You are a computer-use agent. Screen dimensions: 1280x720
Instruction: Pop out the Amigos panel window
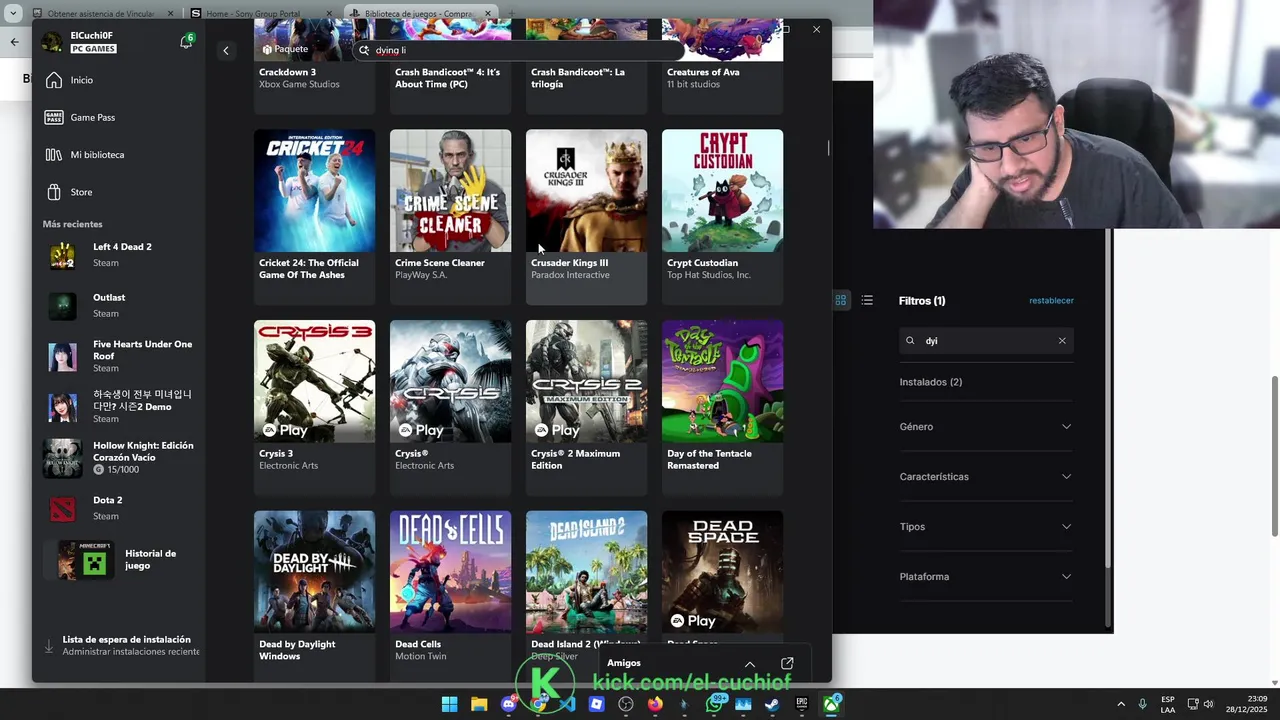[787, 664]
